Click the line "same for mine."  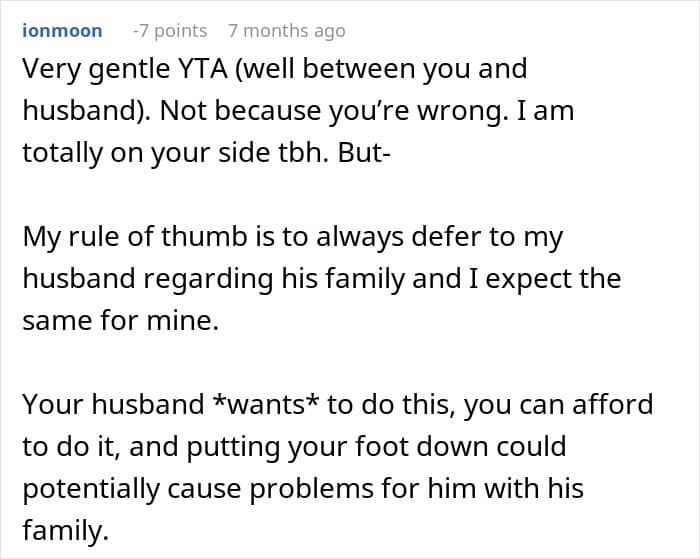click(121, 321)
